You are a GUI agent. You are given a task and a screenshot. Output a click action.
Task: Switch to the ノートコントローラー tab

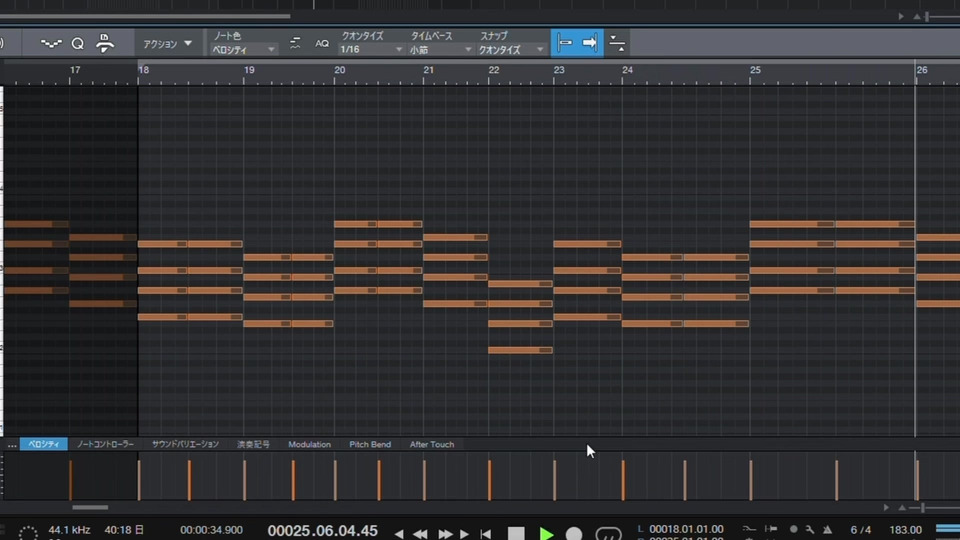pos(105,444)
